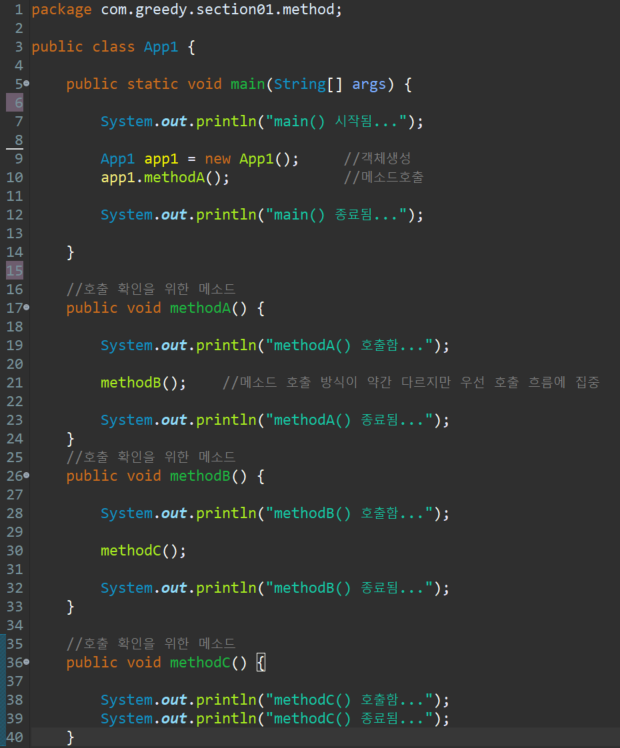620x748 pixels.
Task: Click line number 40 in gutter
Action: (14, 738)
